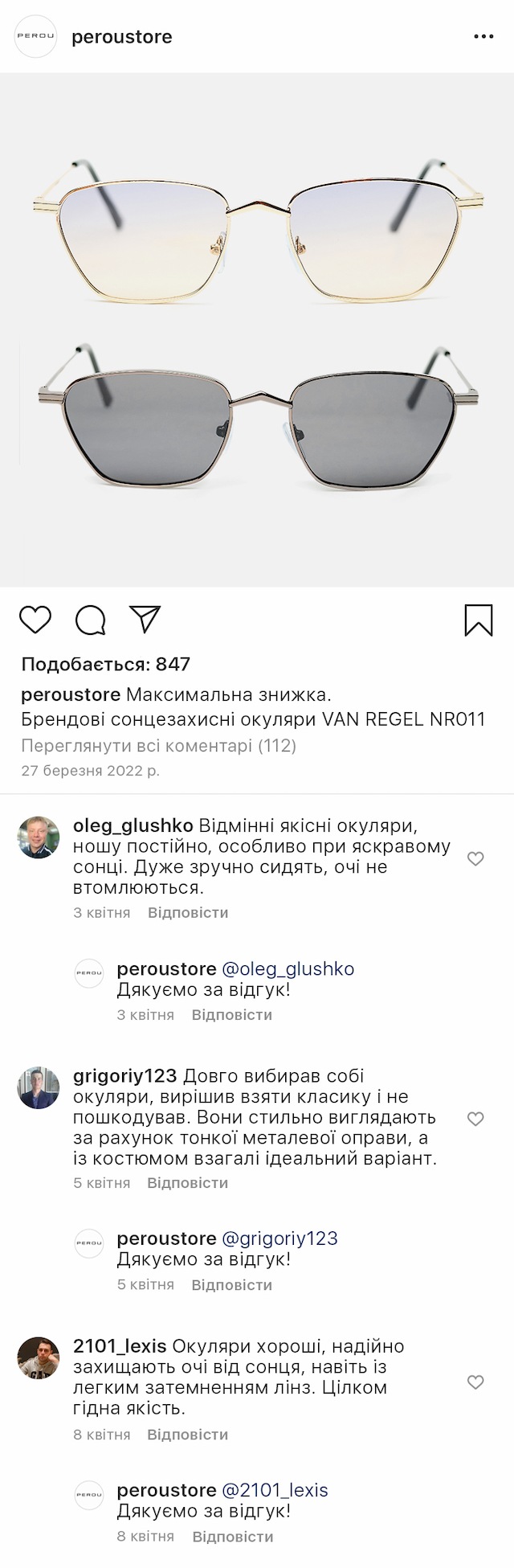This screenshot has height=1568, width=514.
Task: Open the avatar of 2101_lexis
Action: [39, 1358]
